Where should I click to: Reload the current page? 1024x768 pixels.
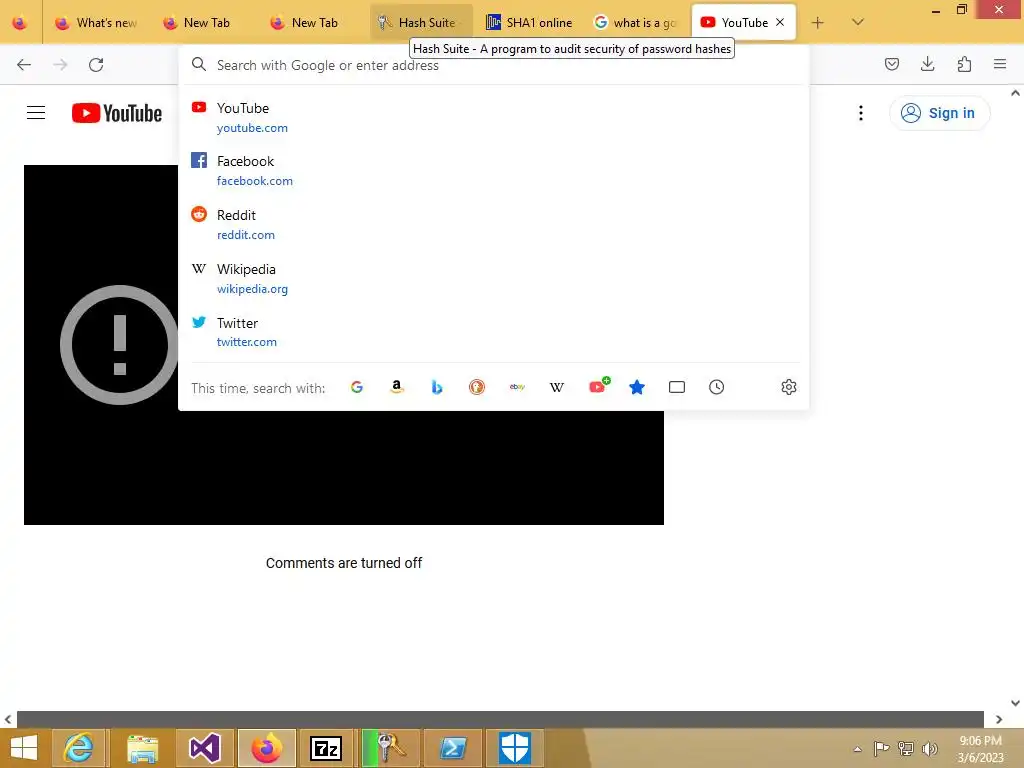tap(96, 65)
